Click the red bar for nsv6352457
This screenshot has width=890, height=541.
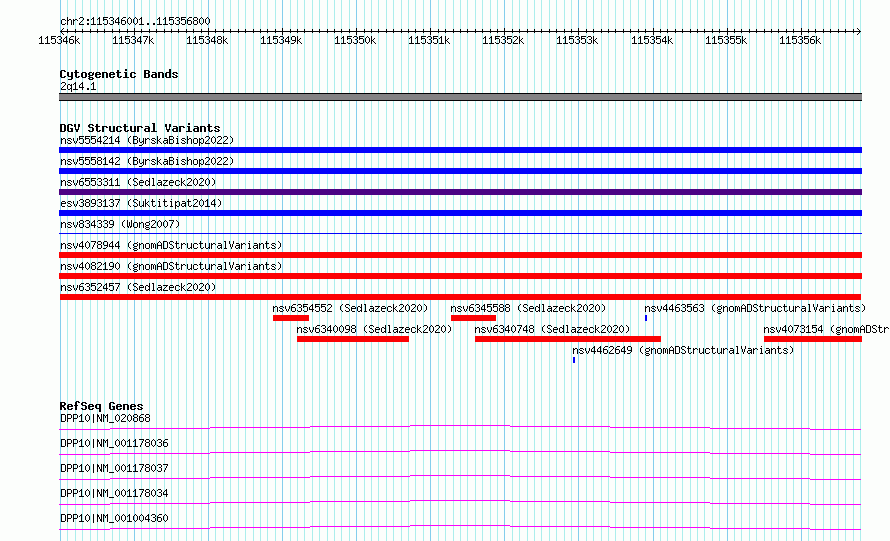(x=460, y=297)
